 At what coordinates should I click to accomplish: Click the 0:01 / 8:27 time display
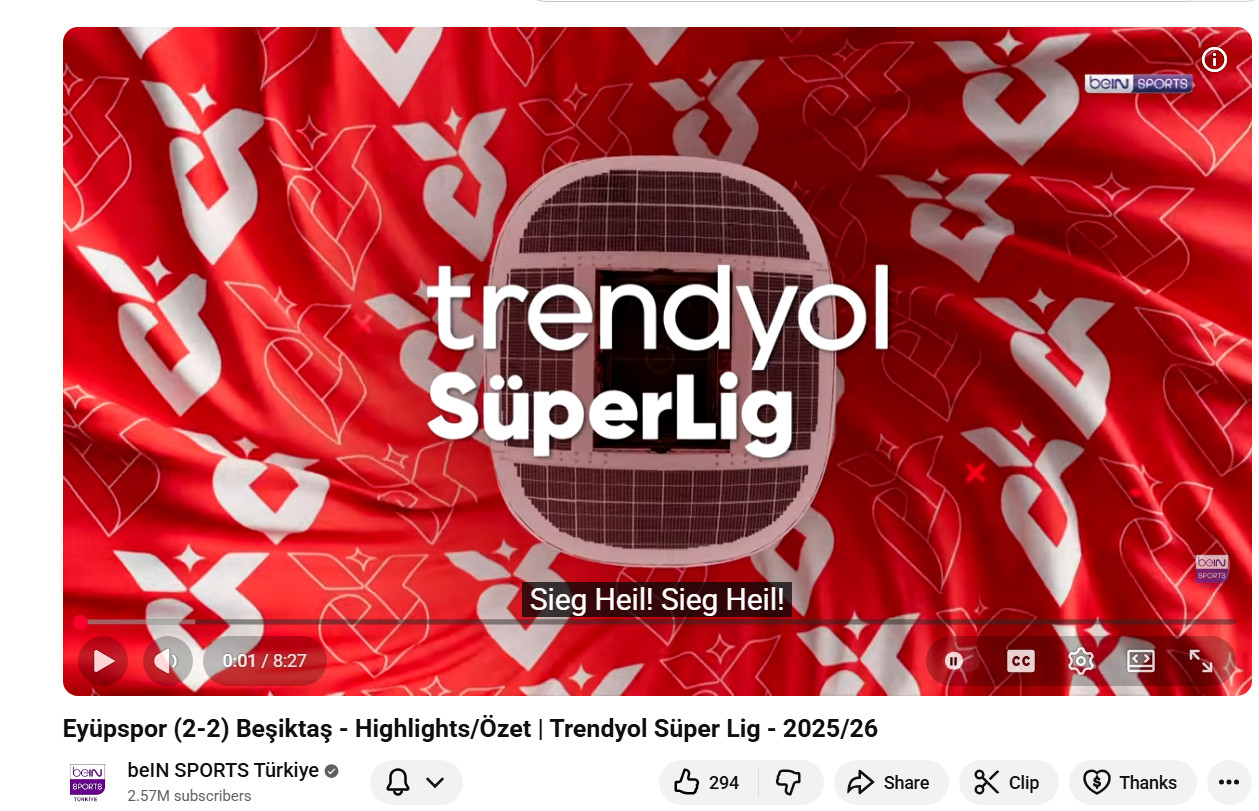(264, 661)
